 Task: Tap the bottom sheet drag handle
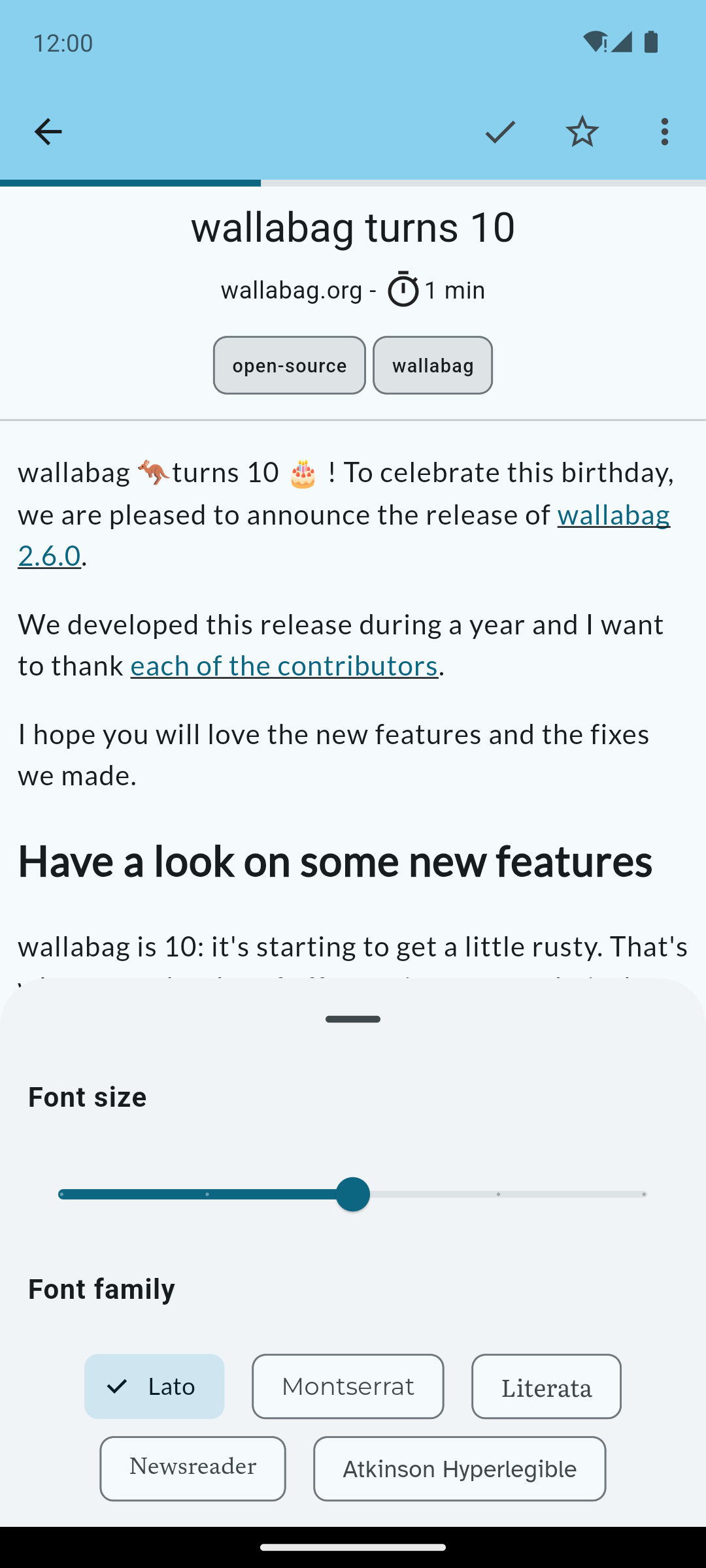coord(353,1019)
